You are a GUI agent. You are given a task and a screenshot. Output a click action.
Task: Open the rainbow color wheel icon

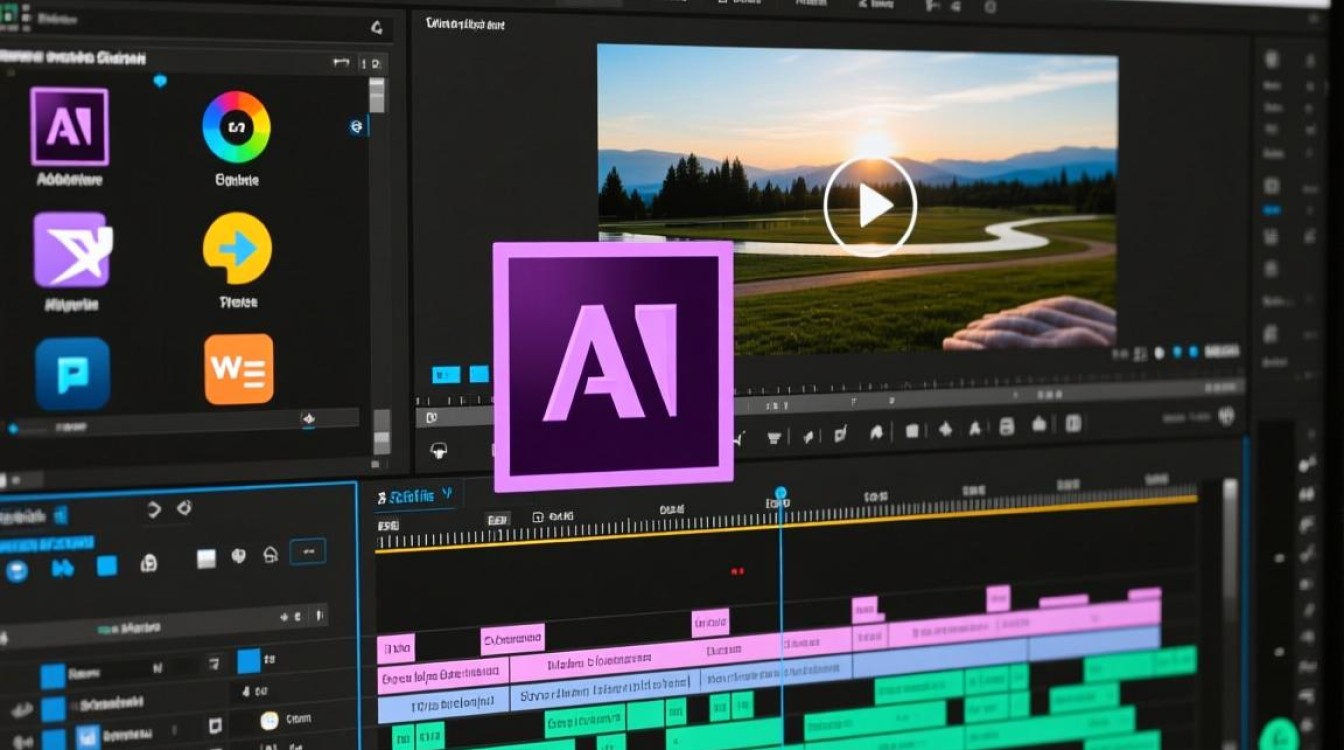click(236, 127)
